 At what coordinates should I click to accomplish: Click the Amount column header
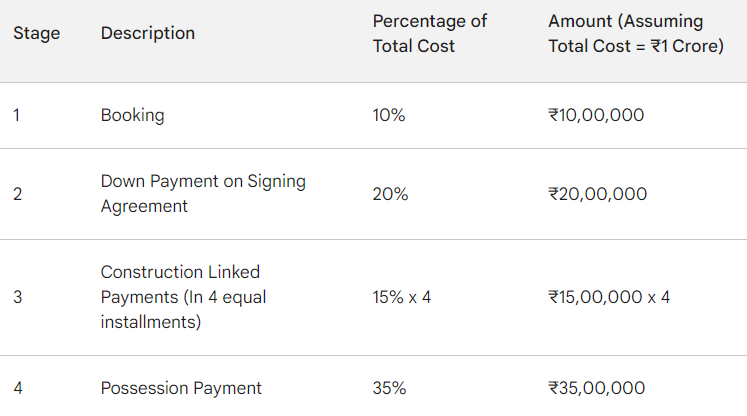tap(636, 33)
